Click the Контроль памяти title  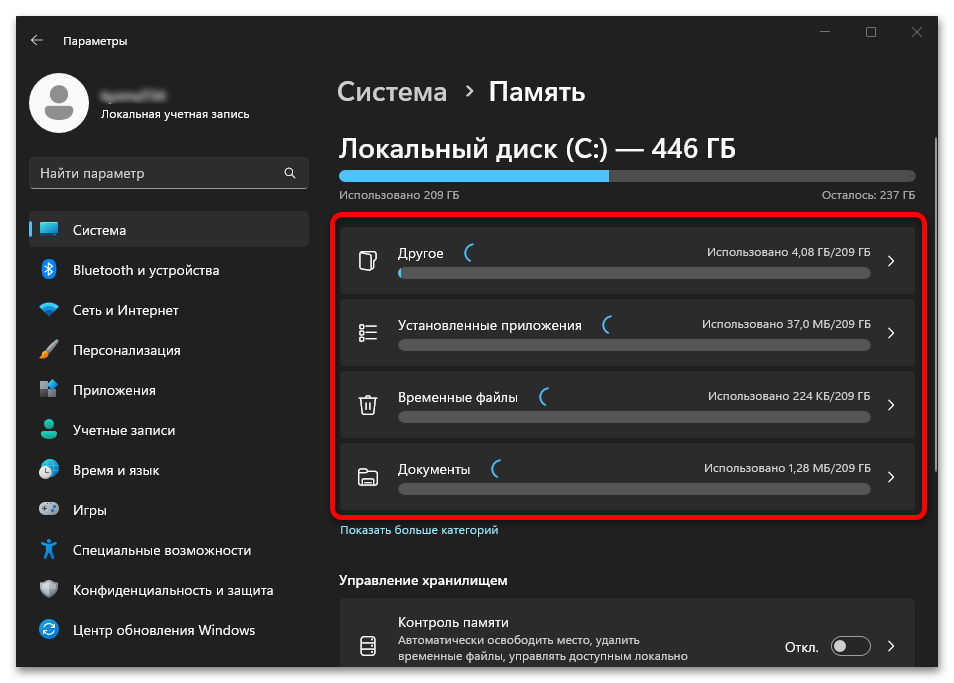pos(453,622)
